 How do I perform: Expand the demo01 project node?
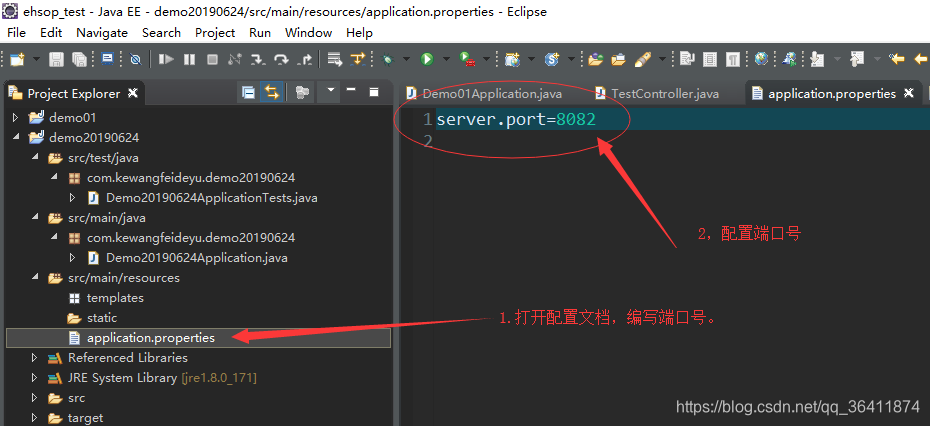tap(16, 117)
